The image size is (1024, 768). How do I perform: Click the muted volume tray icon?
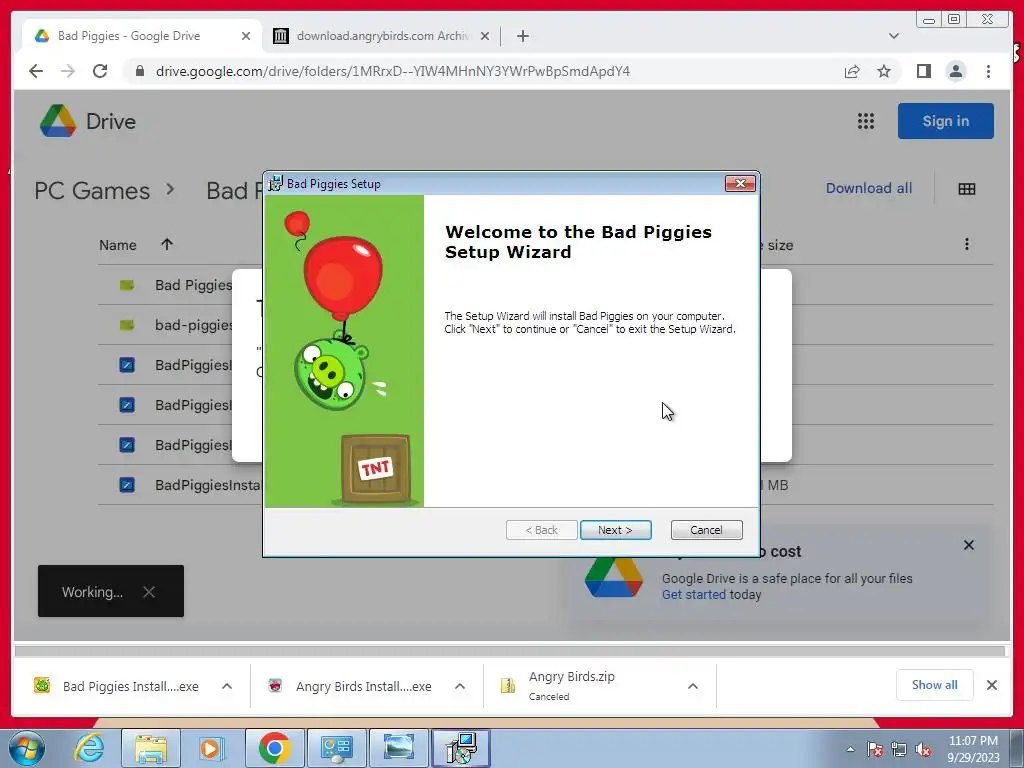[x=923, y=749]
